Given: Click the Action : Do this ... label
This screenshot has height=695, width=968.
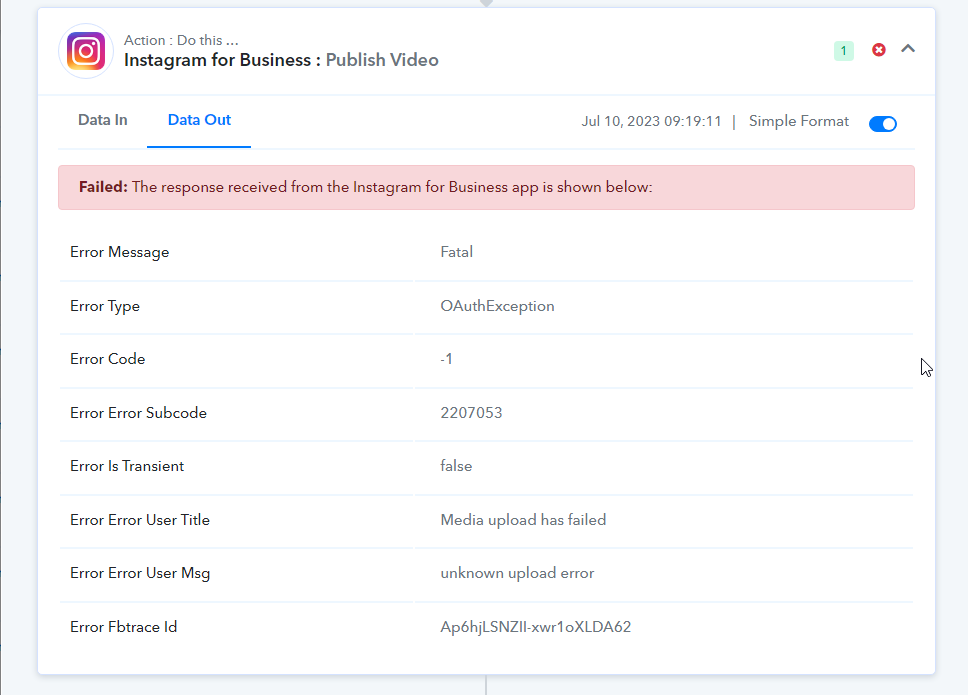Looking at the screenshot, I should tap(181, 40).
